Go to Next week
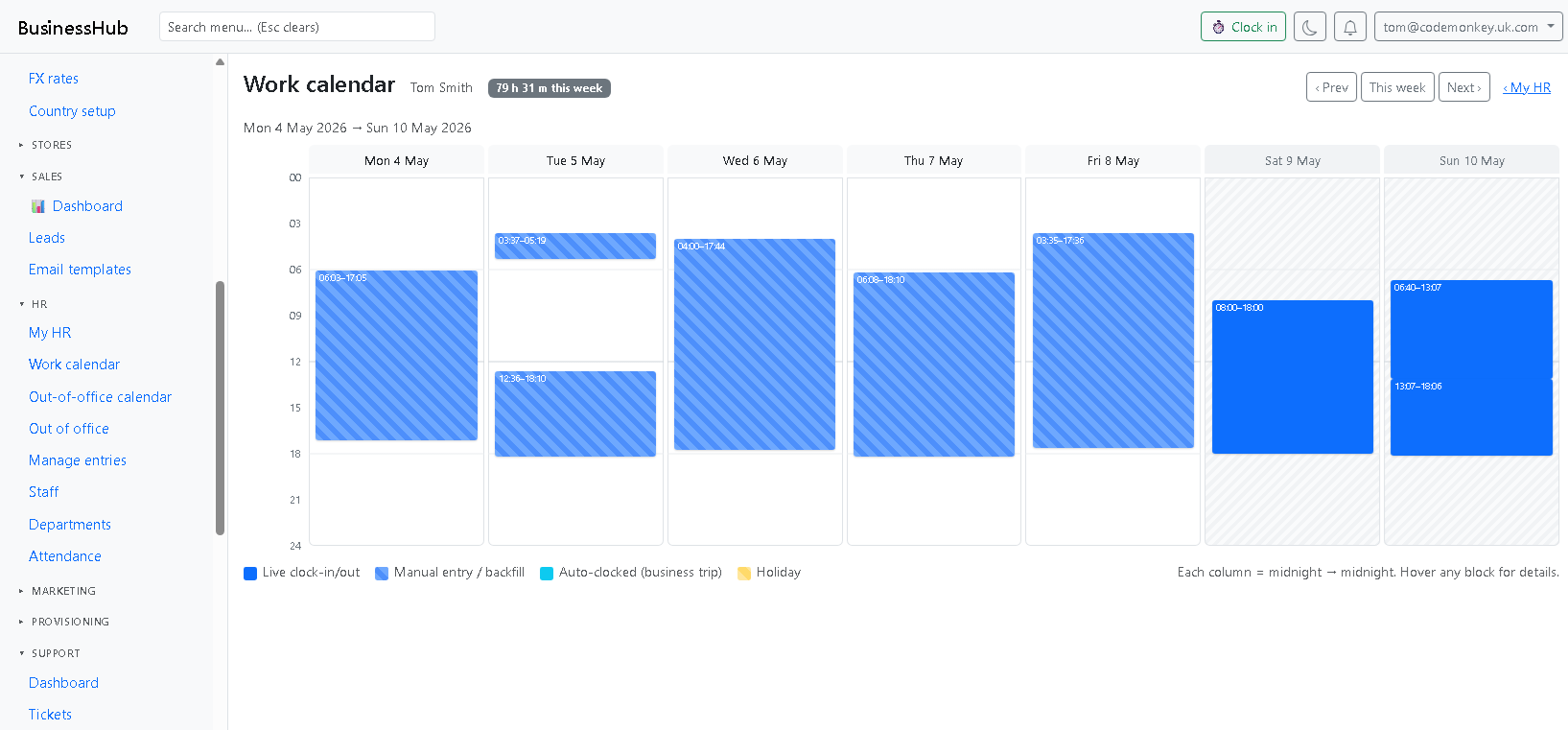Image resolution: width=1568 pixels, height=730 pixels. pyautogui.click(x=1464, y=87)
